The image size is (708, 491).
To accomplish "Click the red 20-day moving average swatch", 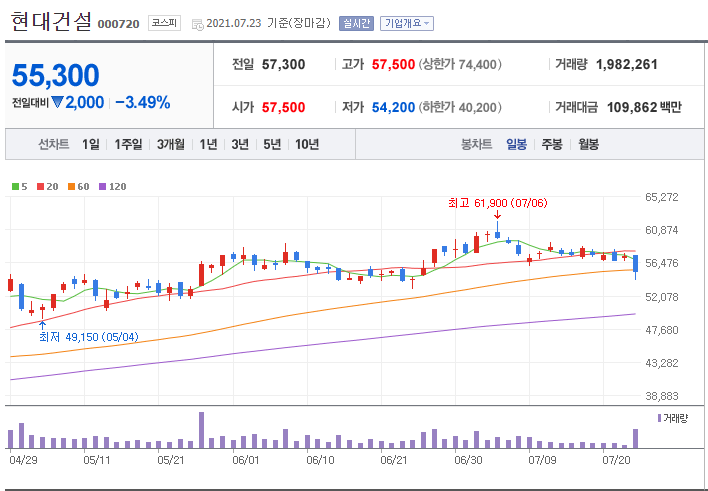I will pos(40,187).
